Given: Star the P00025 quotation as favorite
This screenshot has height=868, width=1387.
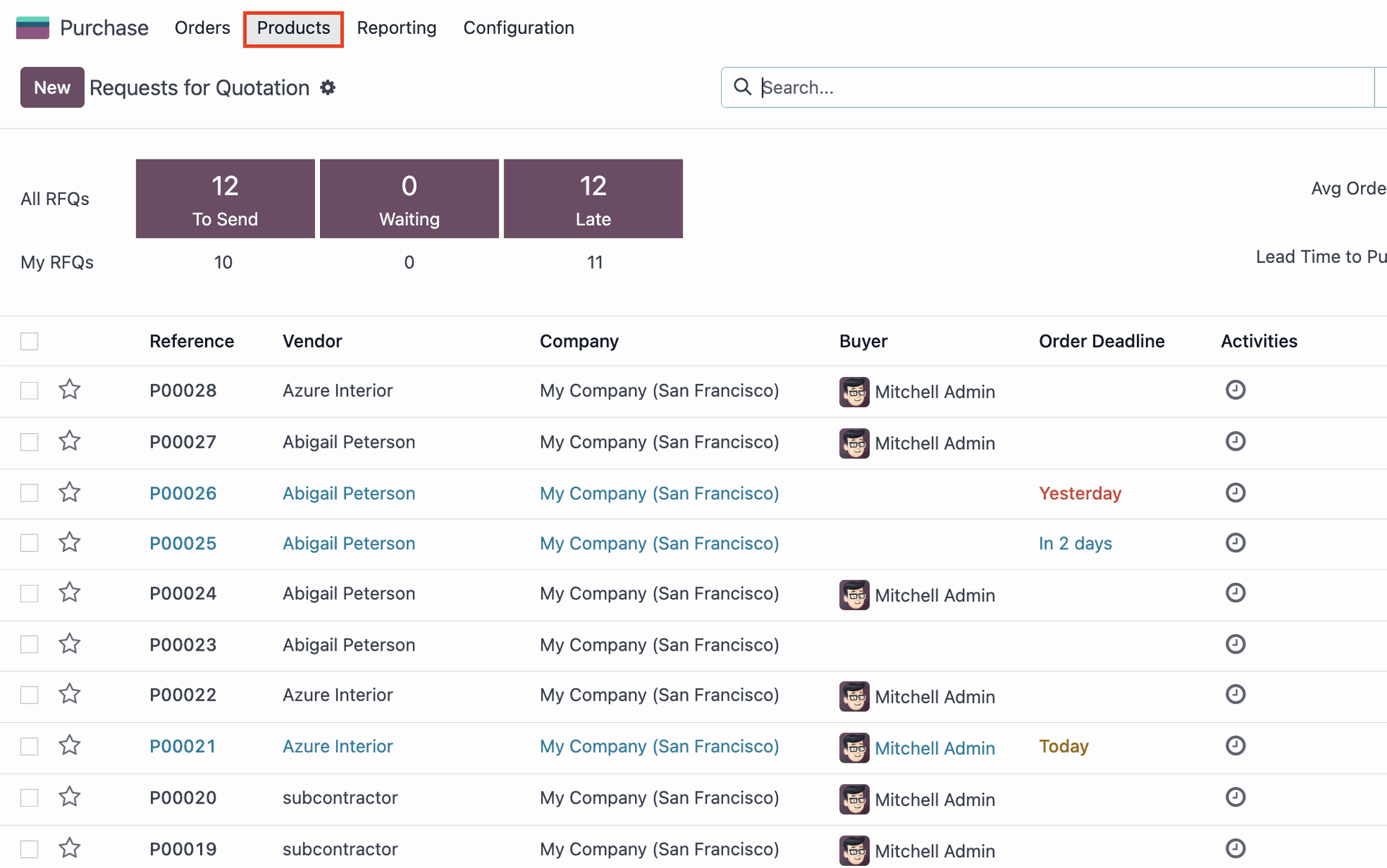Looking at the screenshot, I should (x=69, y=542).
